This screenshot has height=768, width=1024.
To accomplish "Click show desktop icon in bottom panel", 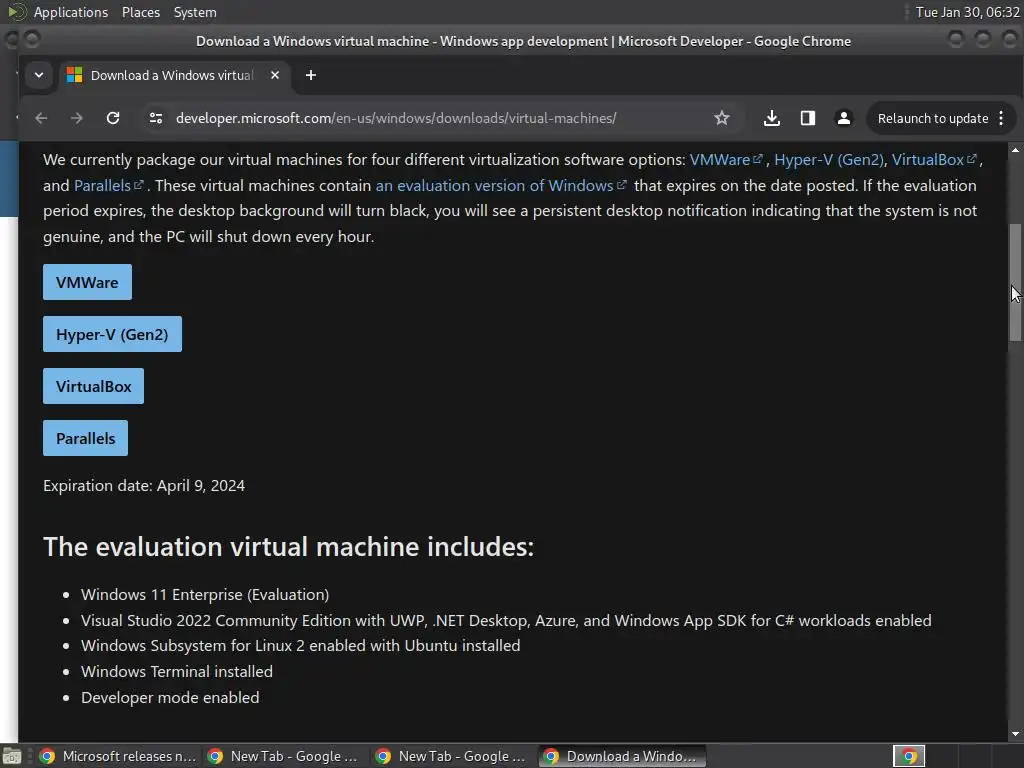I will [12, 756].
